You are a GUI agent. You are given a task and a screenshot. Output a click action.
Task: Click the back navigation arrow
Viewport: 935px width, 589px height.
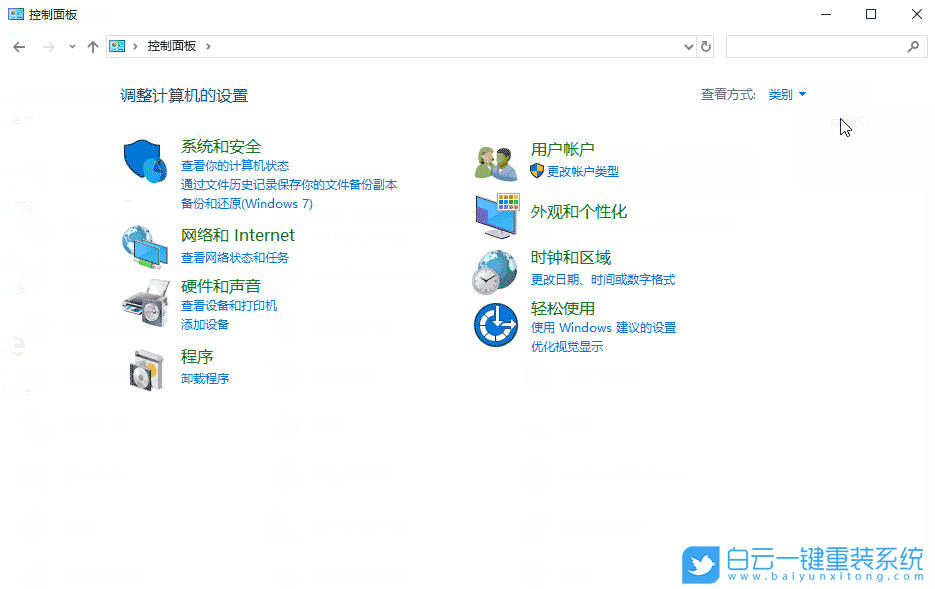click(19, 46)
